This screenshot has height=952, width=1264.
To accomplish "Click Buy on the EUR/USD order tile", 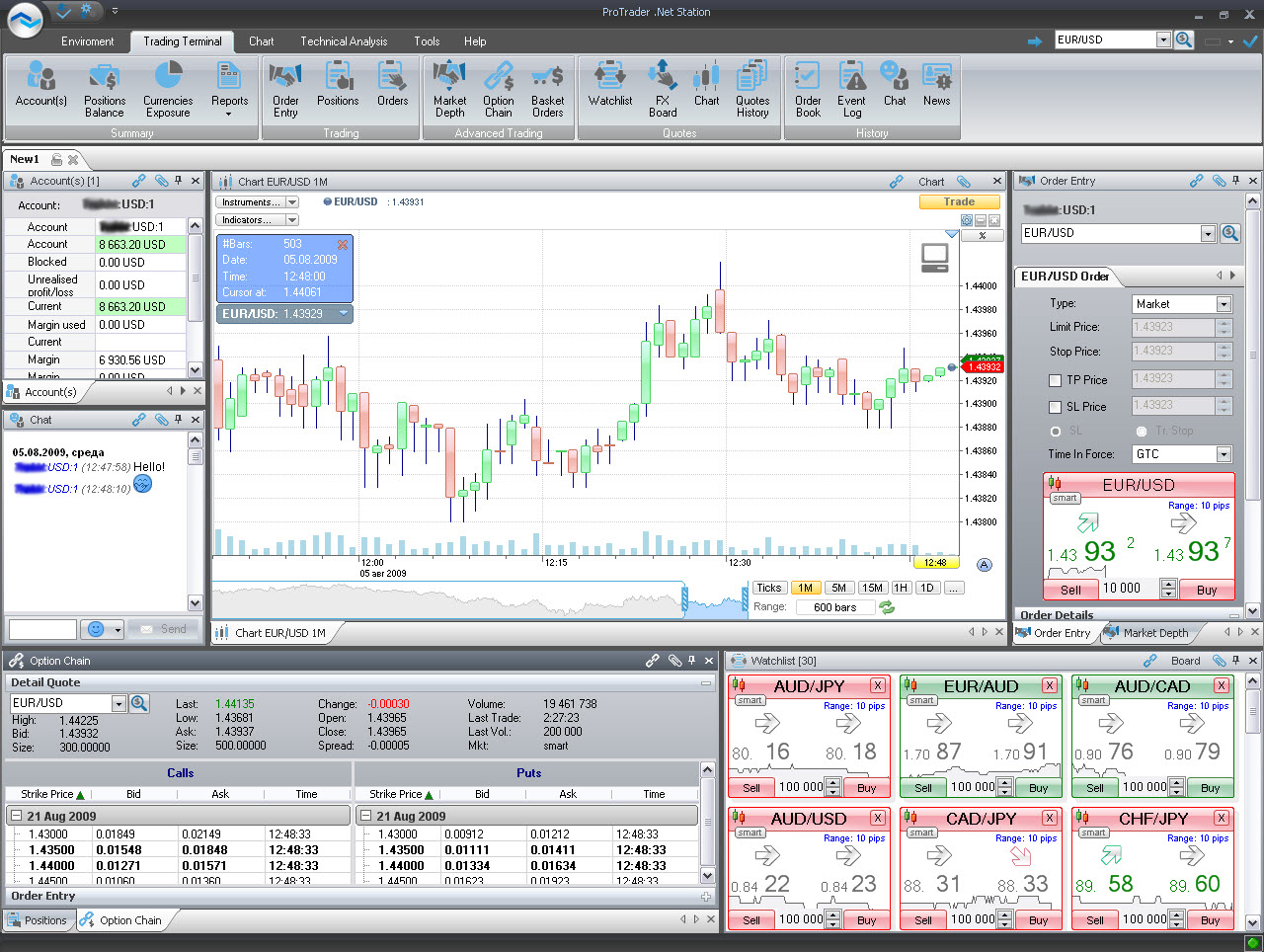I will 1207,590.
